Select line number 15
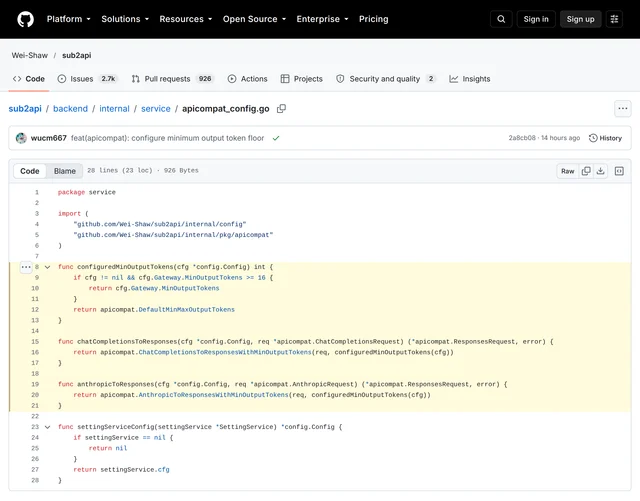This screenshot has height=501, width=640. click(35, 342)
